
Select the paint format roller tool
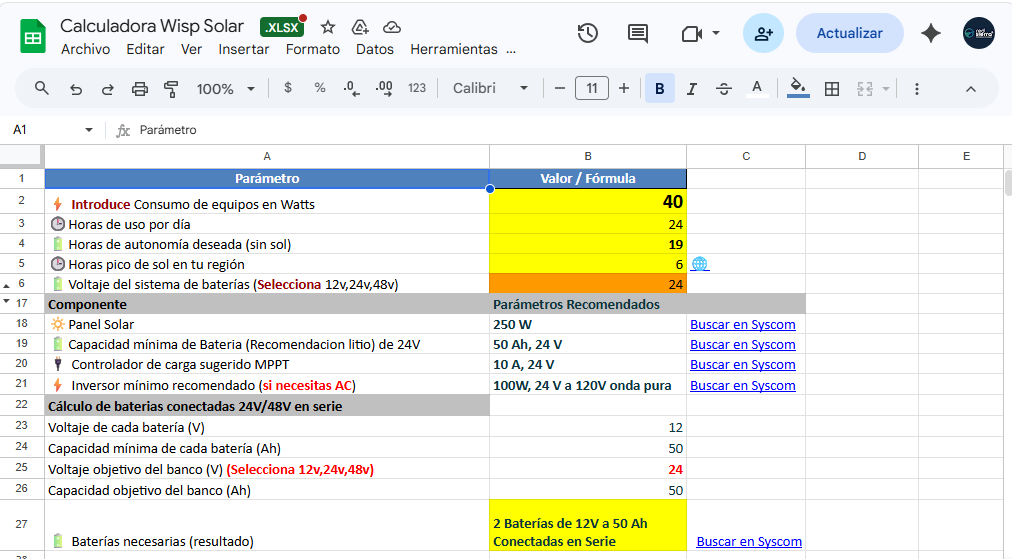click(171, 88)
